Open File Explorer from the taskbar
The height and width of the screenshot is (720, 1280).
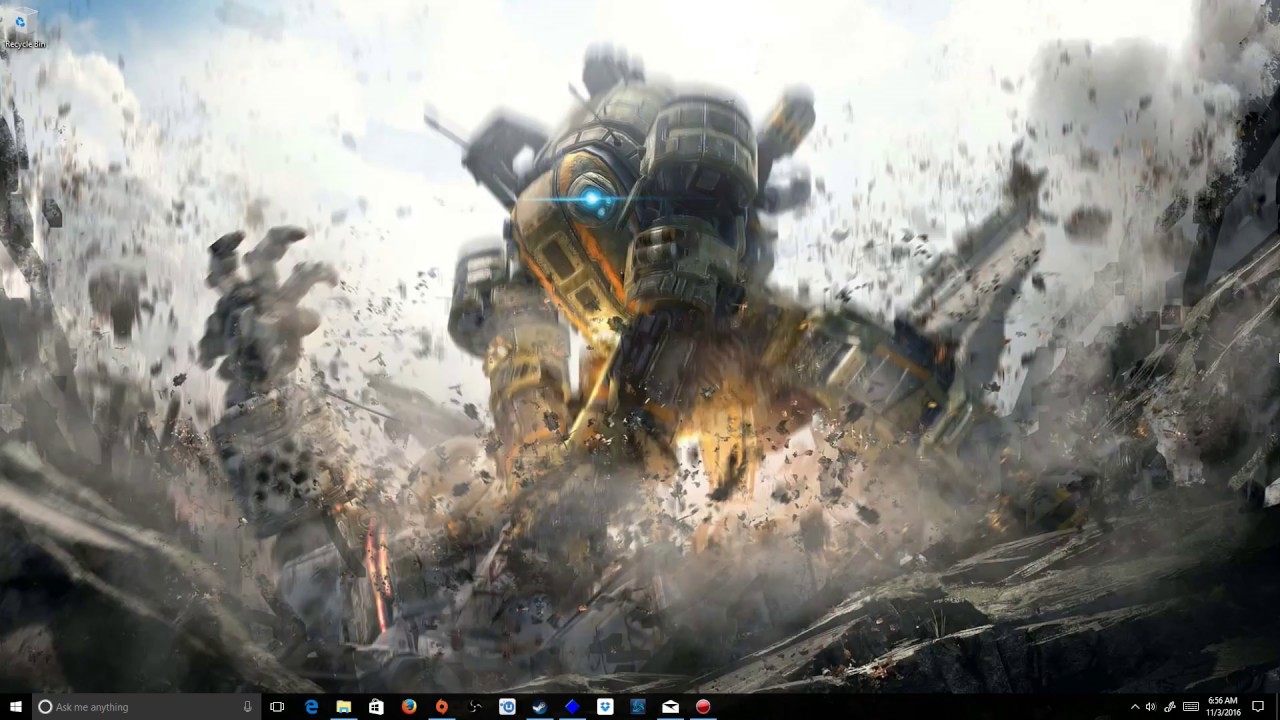click(343, 707)
